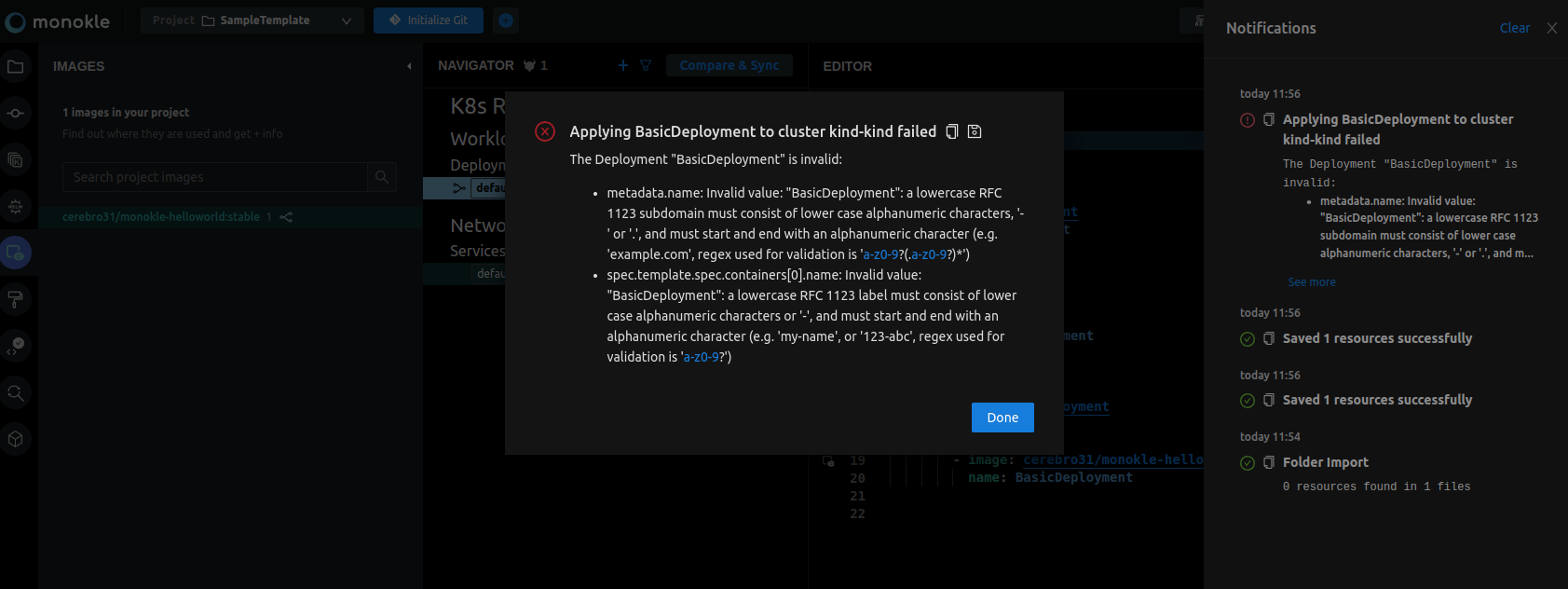
Task: Click the EDITOR panel title
Action: (848, 66)
